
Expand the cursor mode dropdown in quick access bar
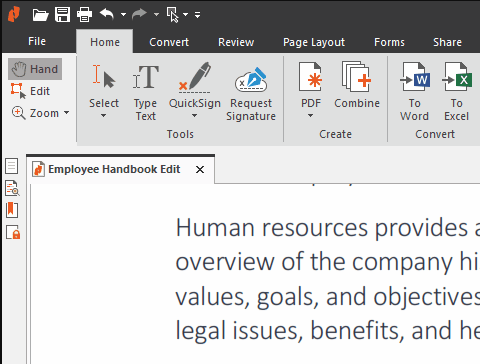[186, 15]
